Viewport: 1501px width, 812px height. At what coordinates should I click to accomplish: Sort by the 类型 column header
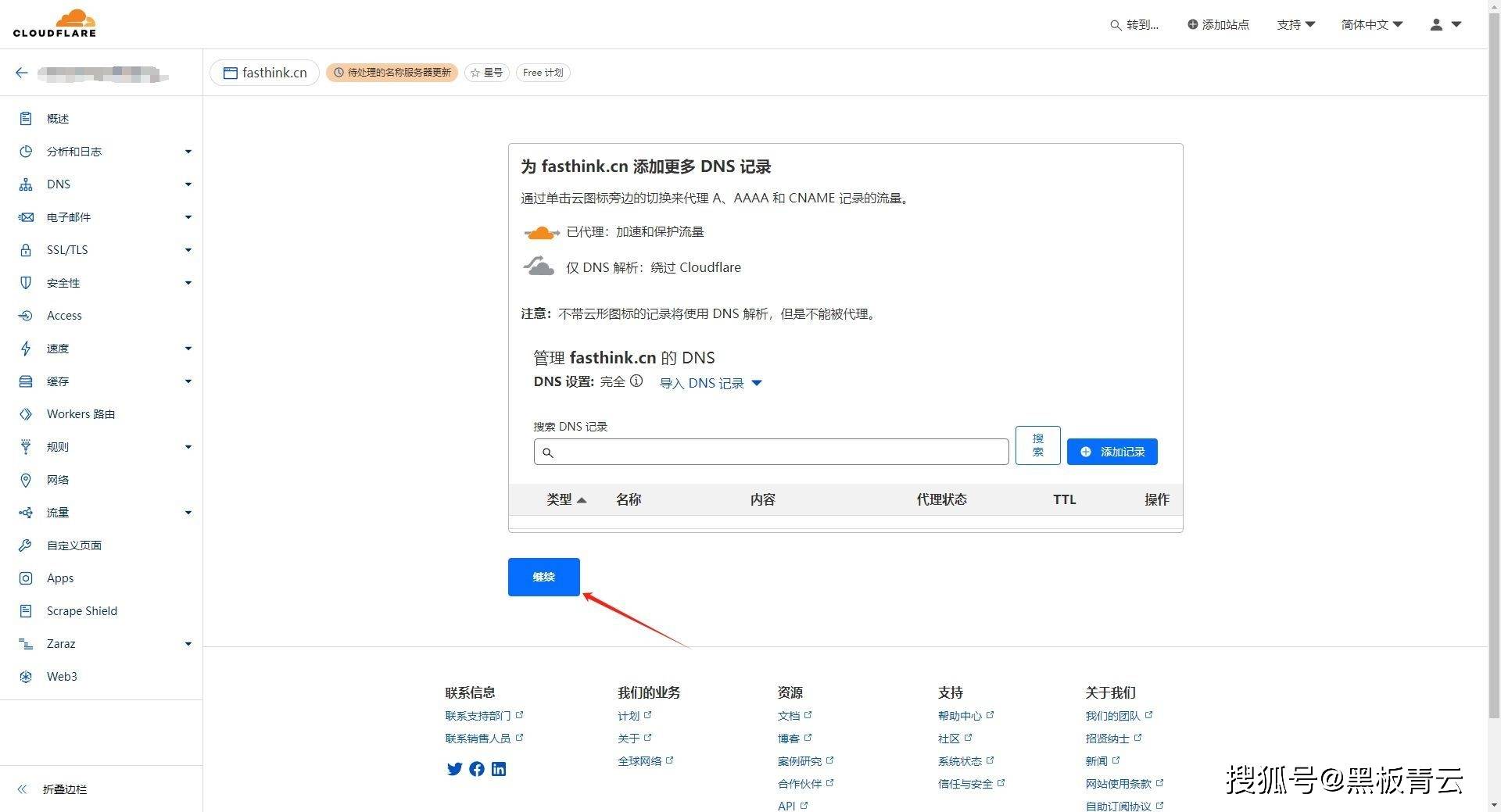coord(567,499)
